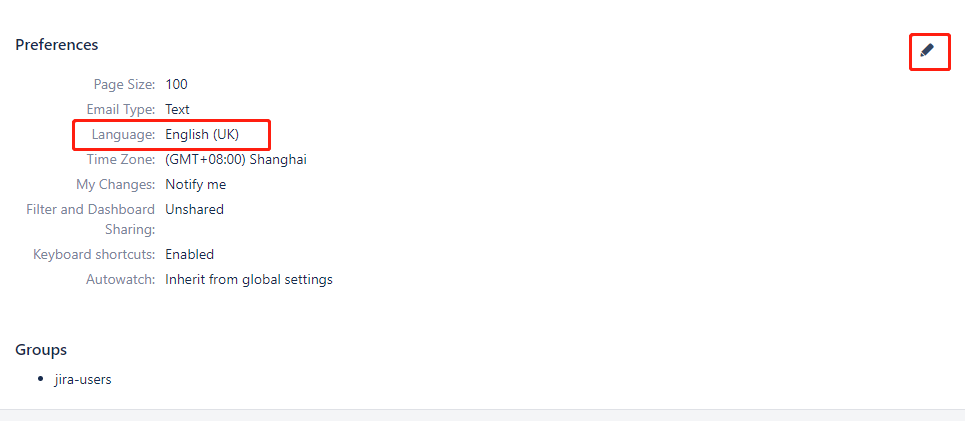Click the Email Type value Text
The width and height of the screenshot is (965, 421).
177,110
